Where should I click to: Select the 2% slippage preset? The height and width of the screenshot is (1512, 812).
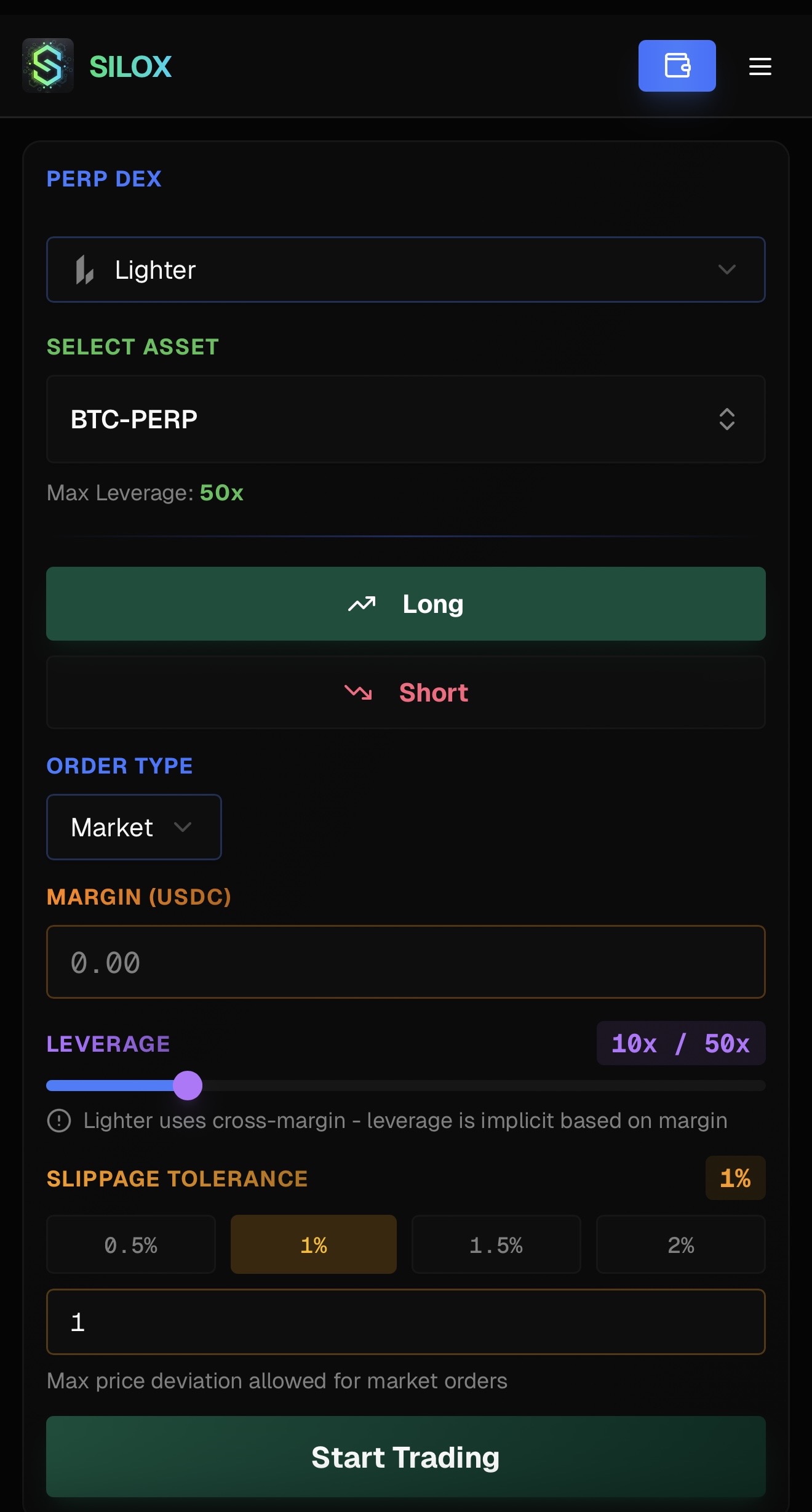[x=680, y=1244]
